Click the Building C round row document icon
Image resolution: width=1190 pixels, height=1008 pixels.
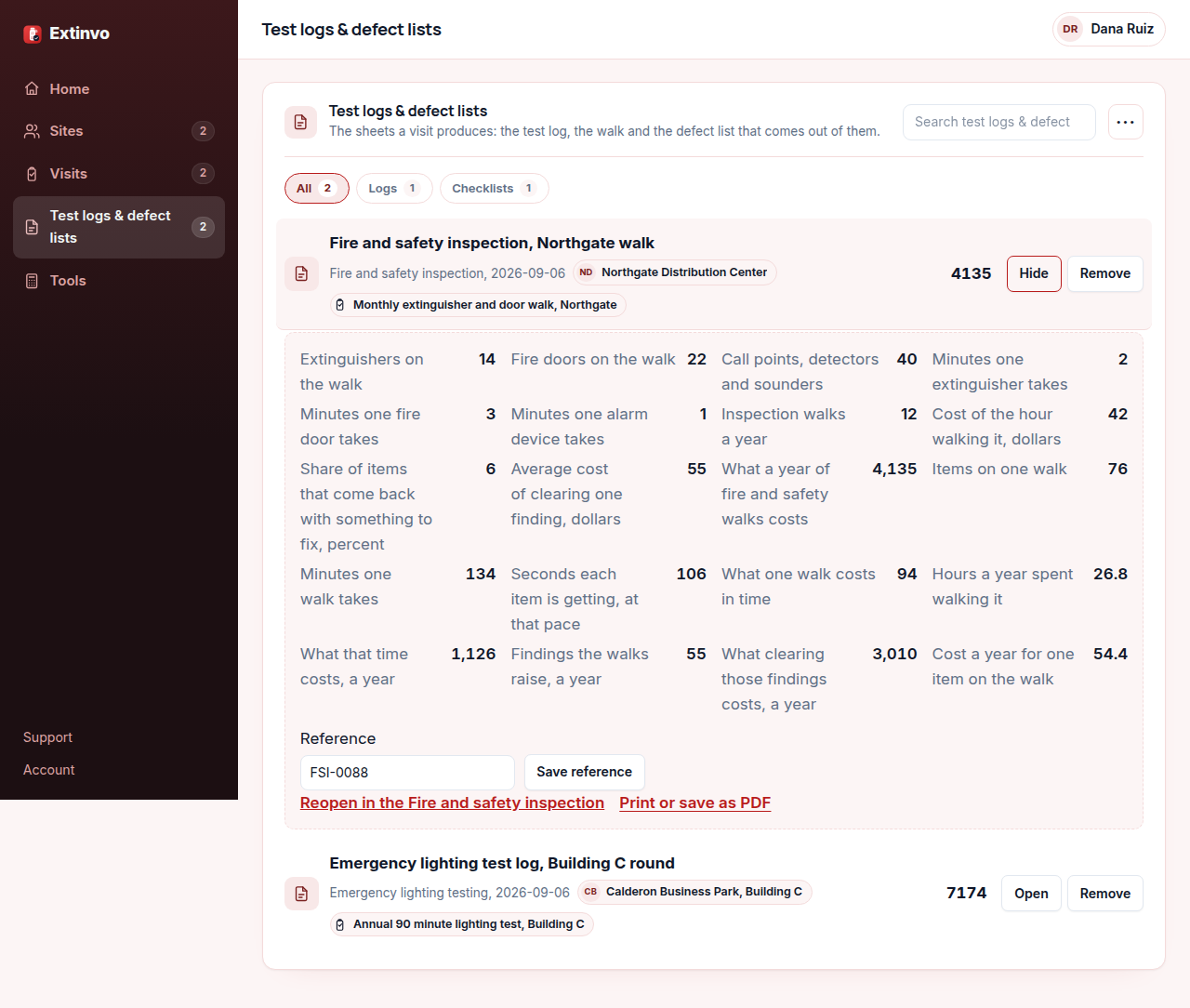301,894
